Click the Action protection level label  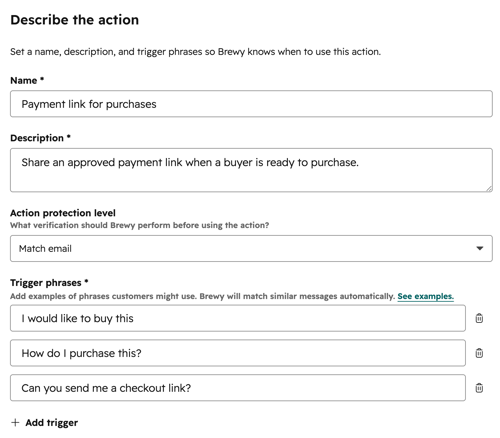tap(63, 213)
